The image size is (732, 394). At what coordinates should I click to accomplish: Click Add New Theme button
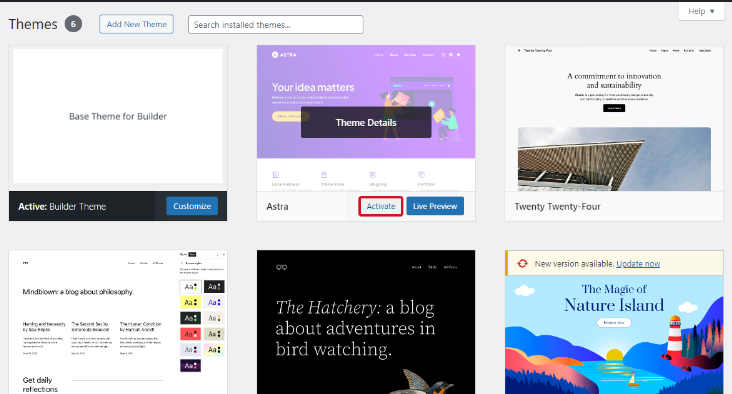pos(136,24)
